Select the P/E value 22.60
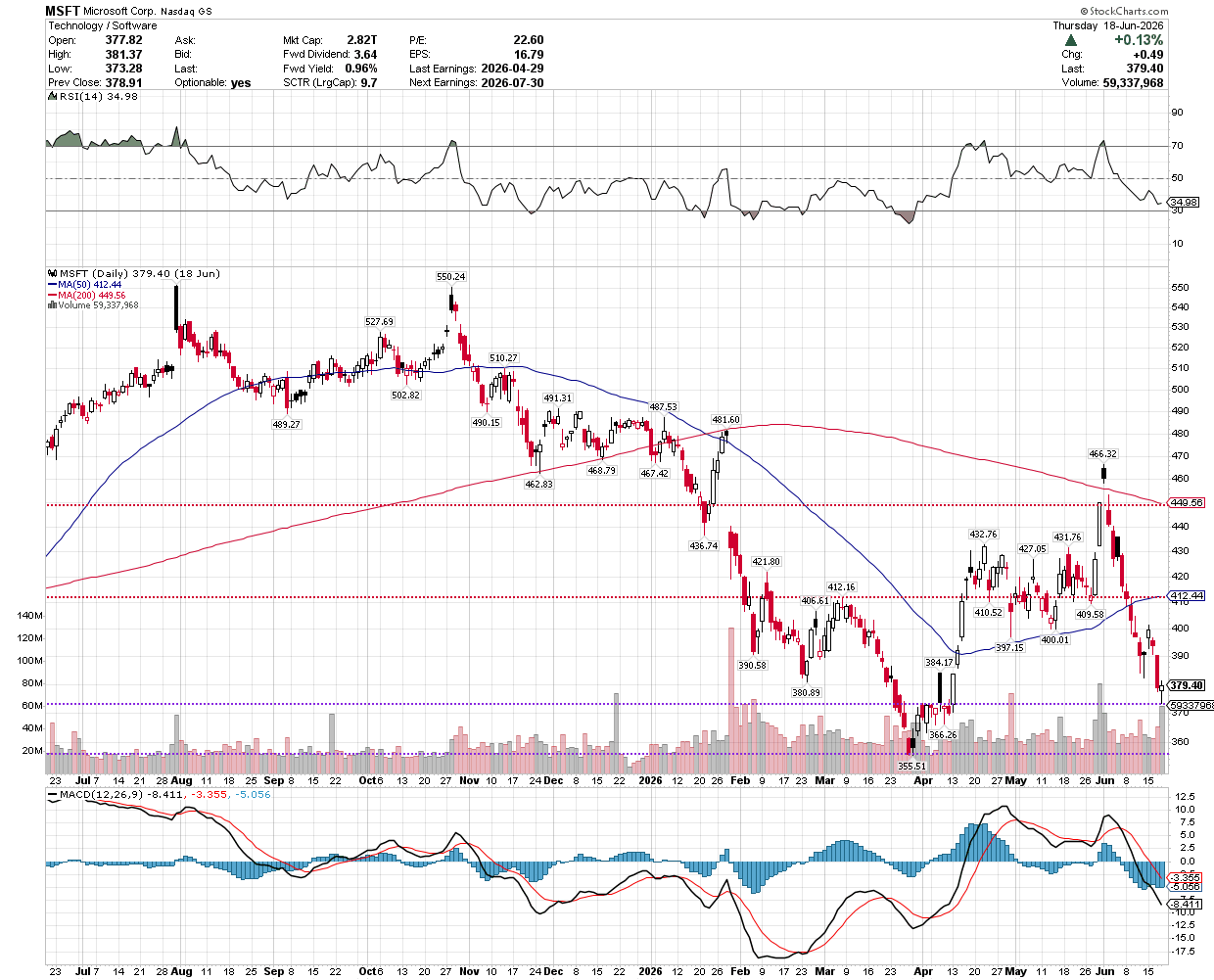 click(x=529, y=40)
